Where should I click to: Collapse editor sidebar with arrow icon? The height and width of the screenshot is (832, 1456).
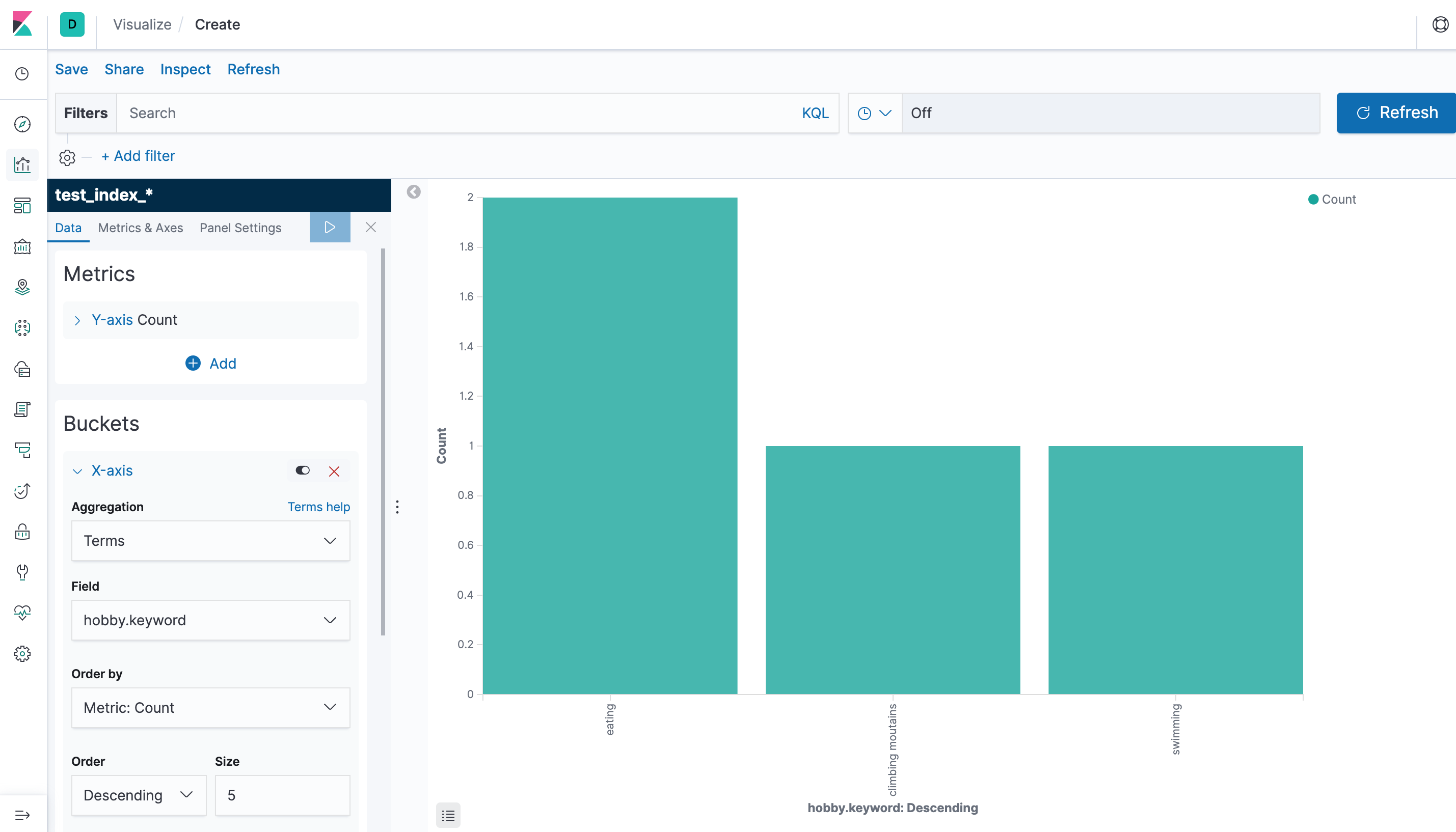413,192
